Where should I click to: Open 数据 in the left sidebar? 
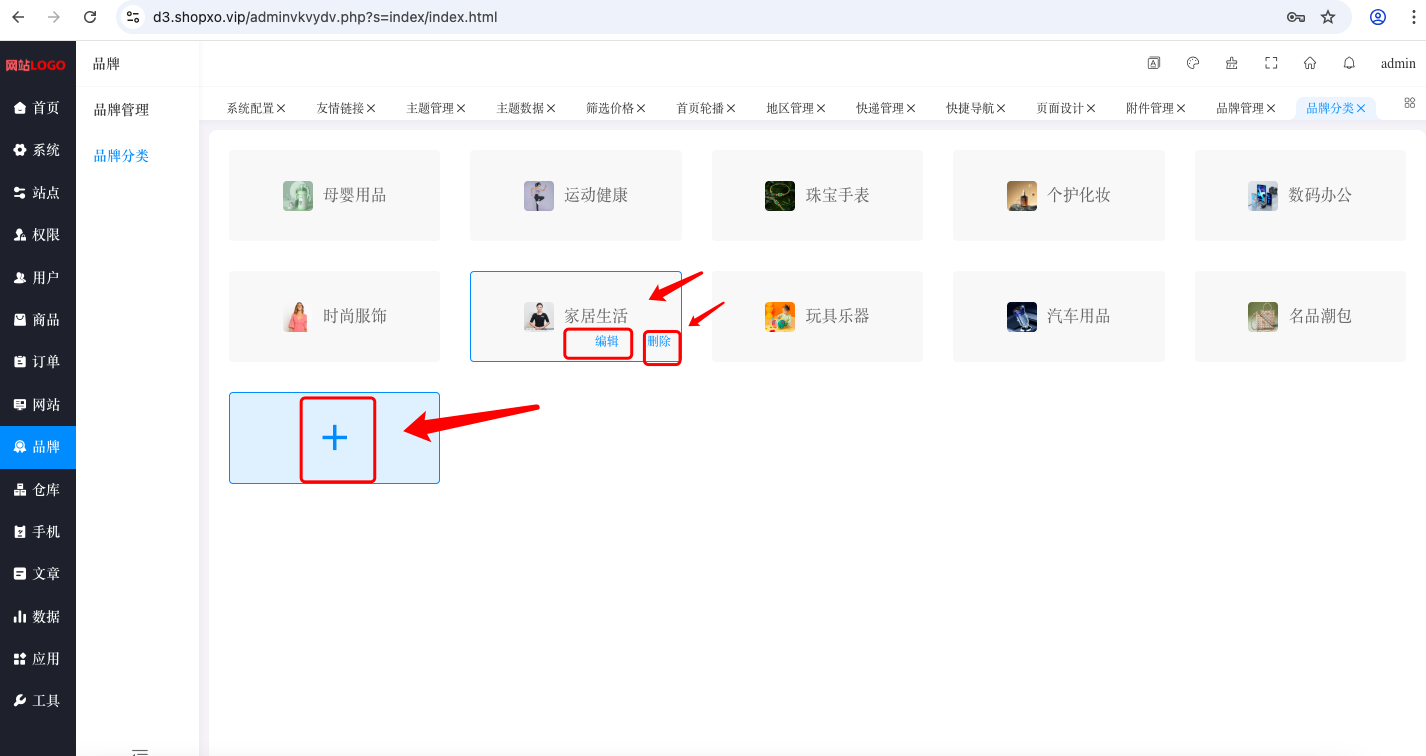tap(38, 617)
